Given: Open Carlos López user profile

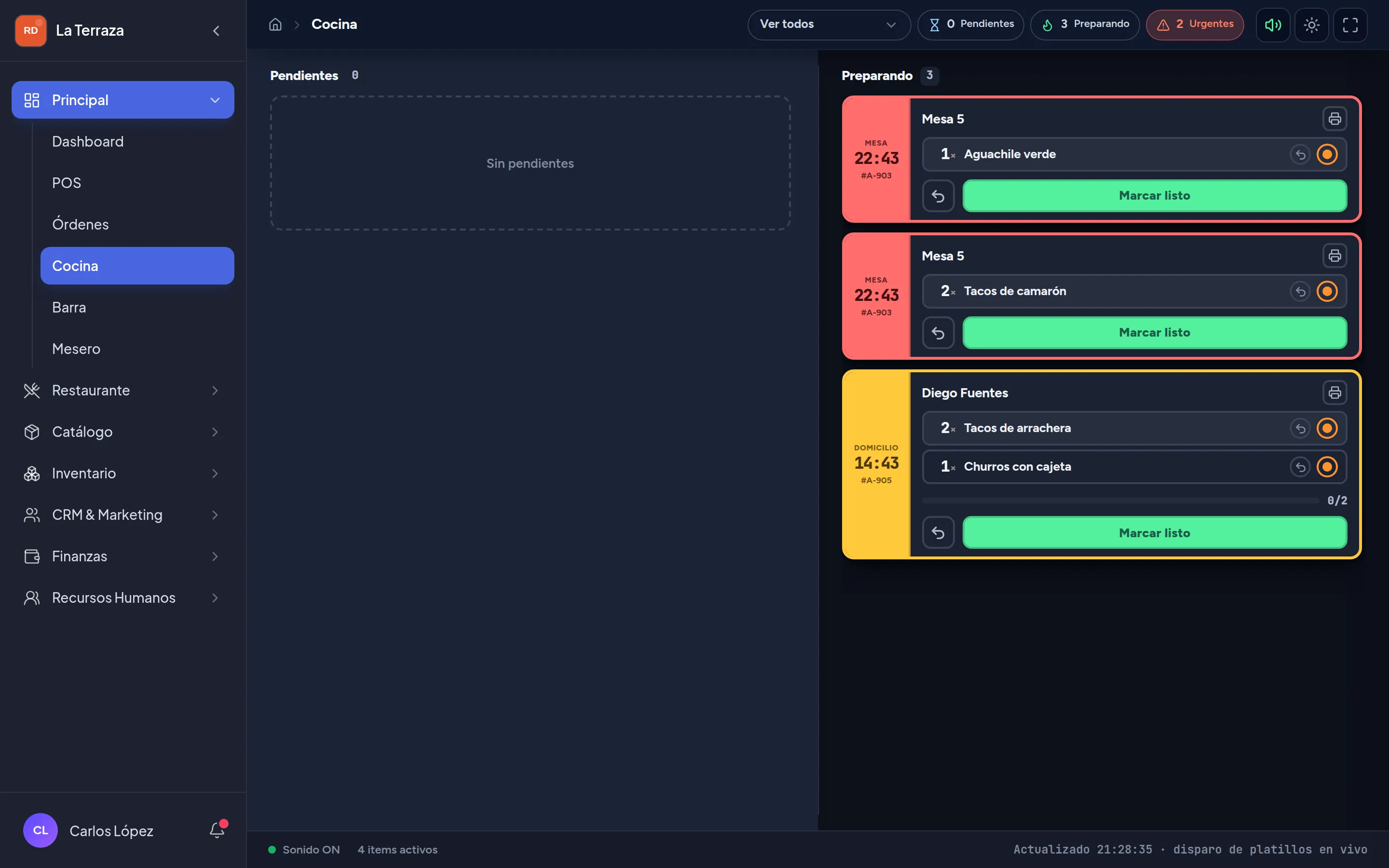Looking at the screenshot, I should point(89,830).
